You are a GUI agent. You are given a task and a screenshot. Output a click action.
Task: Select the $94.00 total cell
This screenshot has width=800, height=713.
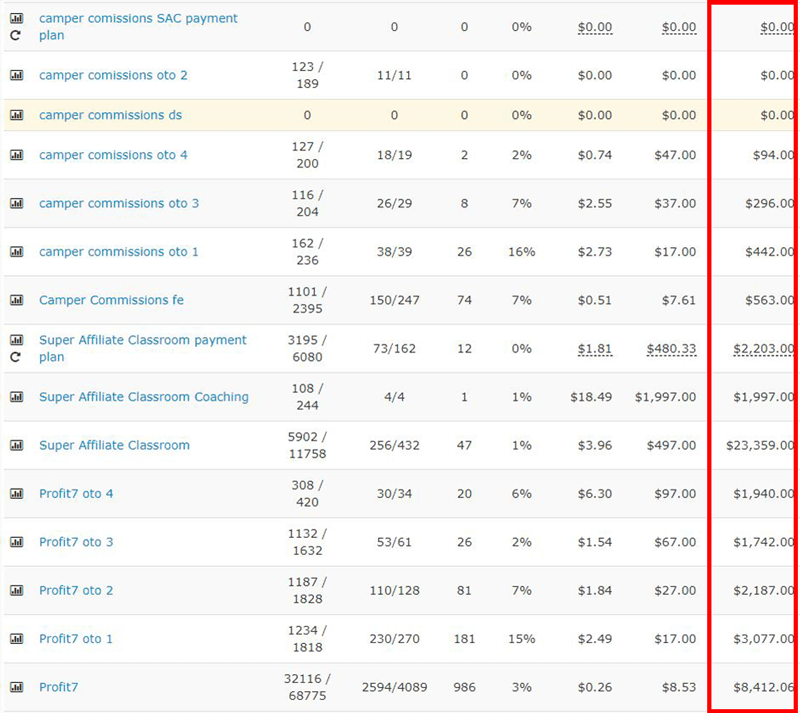(773, 155)
